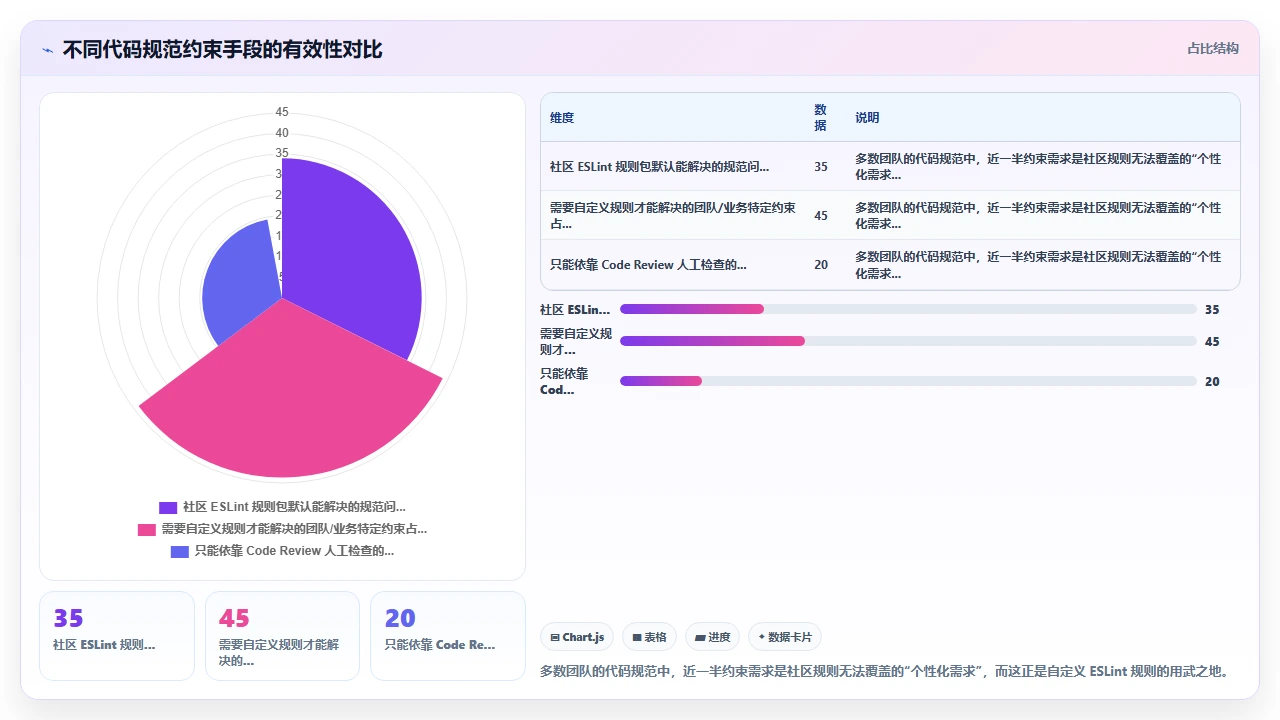Screen dimensions: 1280x720
Task: Click the icon inside the 进度 tag
Action: pyautogui.click(x=700, y=637)
